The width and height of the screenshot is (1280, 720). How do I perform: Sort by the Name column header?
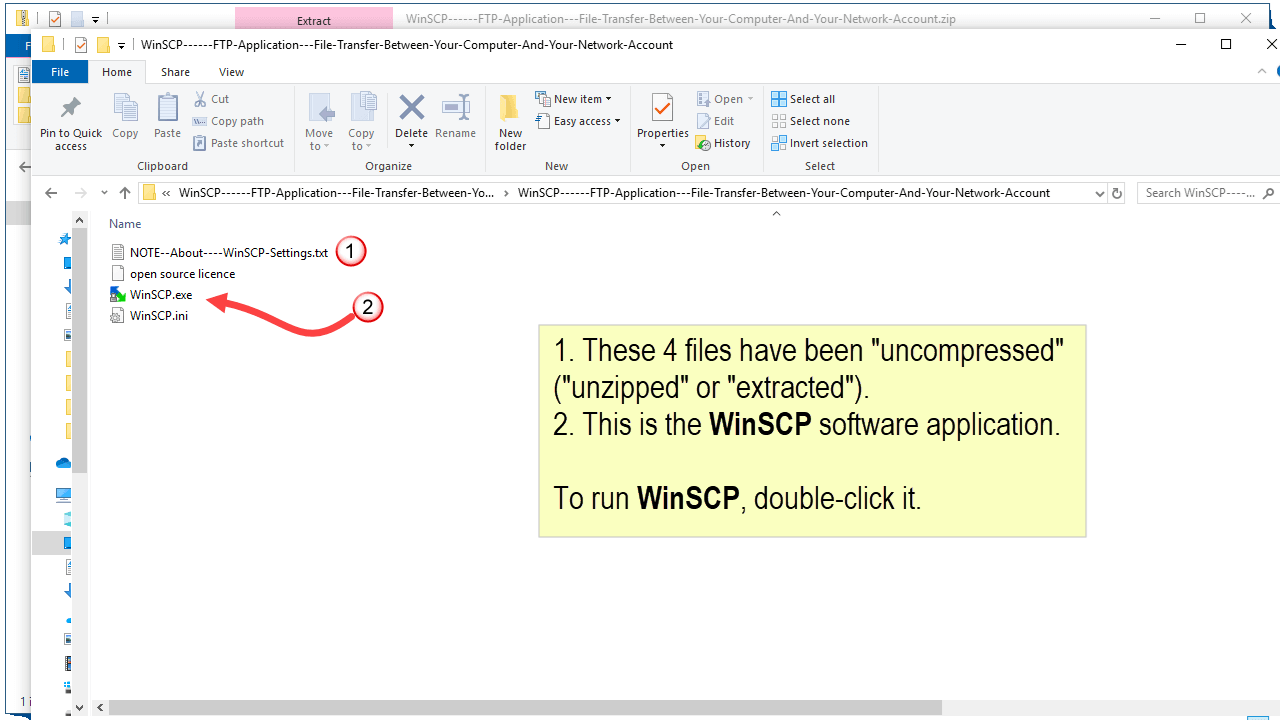pyautogui.click(x=125, y=224)
